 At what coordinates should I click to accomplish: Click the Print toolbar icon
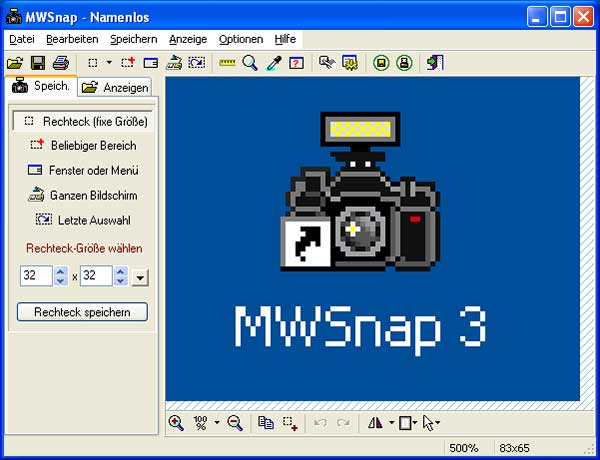click(61, 63)
